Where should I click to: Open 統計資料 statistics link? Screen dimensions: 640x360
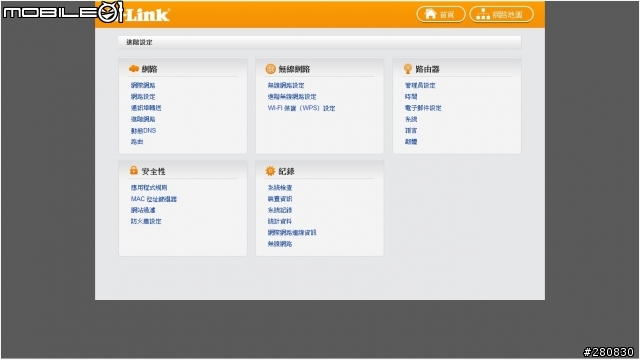280,221
